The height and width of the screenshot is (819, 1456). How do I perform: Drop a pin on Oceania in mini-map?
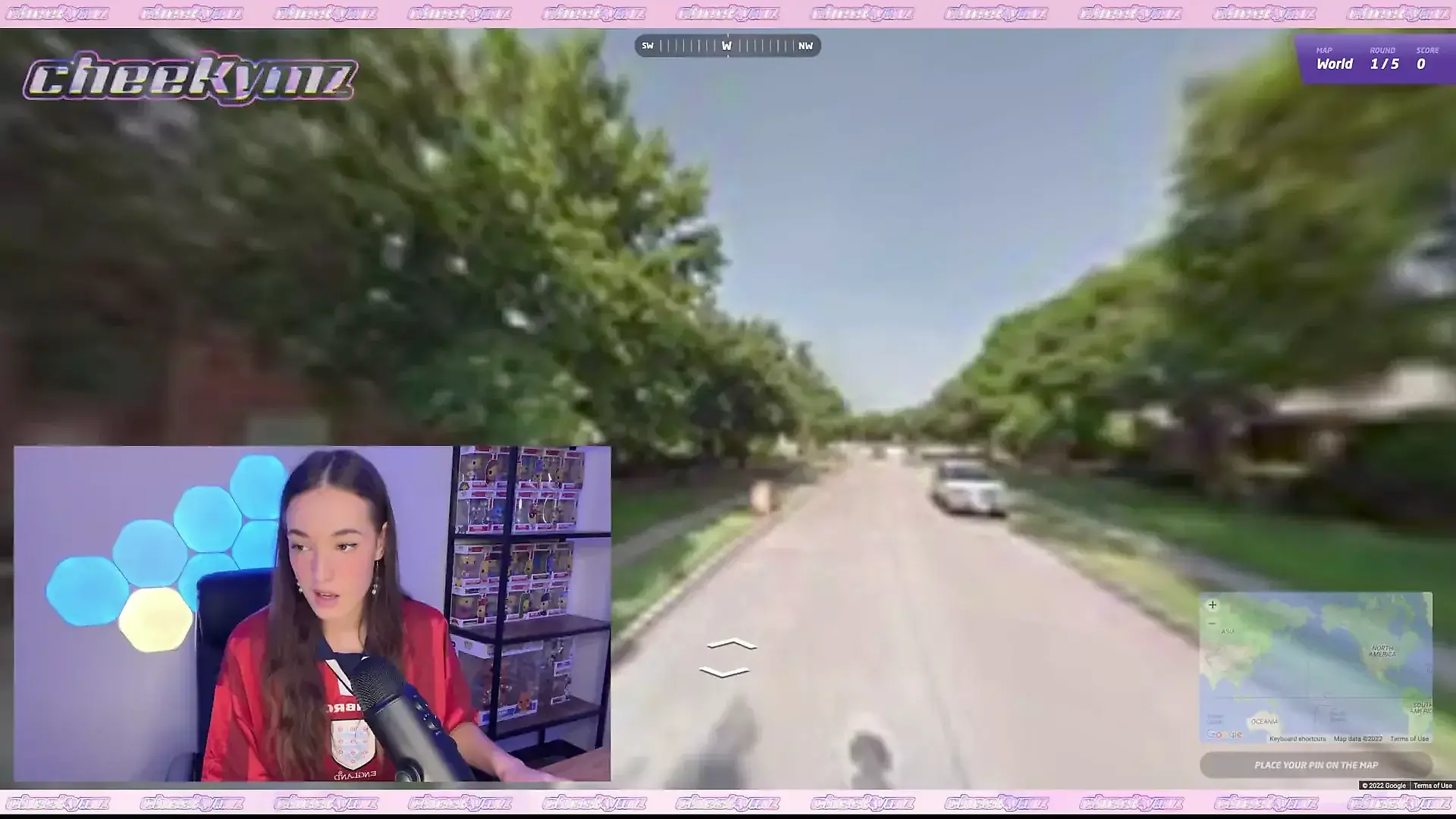tap(1264, 721)
